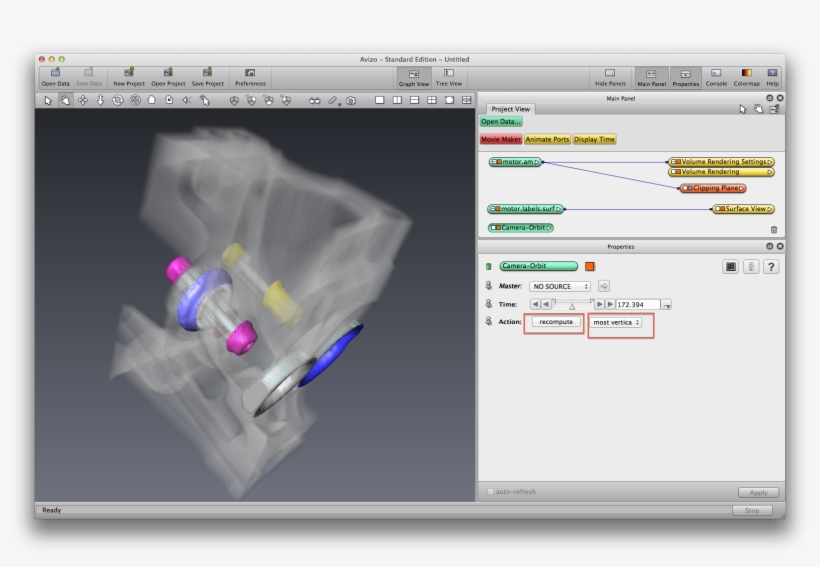Screen dimensions: 820x567
Task: Click the seek target circle icon
Action: pyautogui.click(x=135, y=100)
